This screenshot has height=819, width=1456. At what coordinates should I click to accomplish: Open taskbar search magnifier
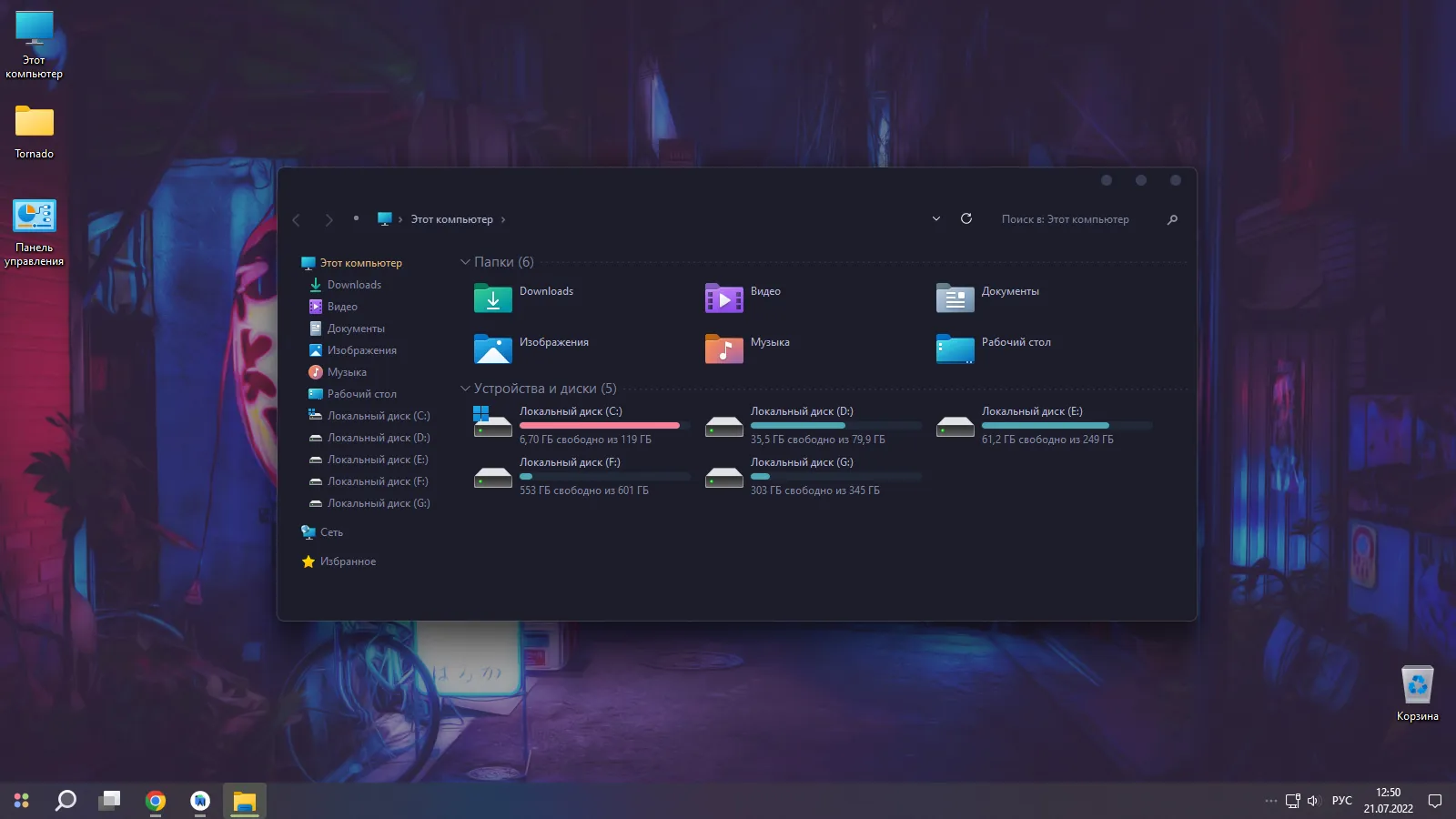point(66,801)
